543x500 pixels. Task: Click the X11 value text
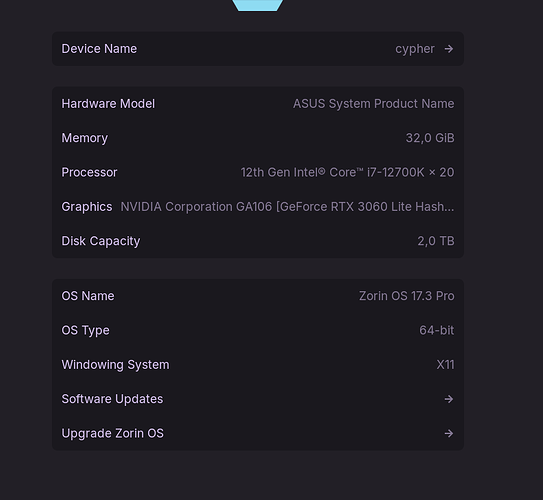[445, 365]
